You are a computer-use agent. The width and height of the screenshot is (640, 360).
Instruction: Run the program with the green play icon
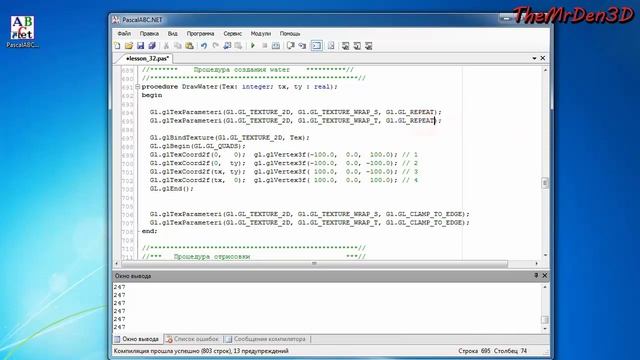pos(253,46)
